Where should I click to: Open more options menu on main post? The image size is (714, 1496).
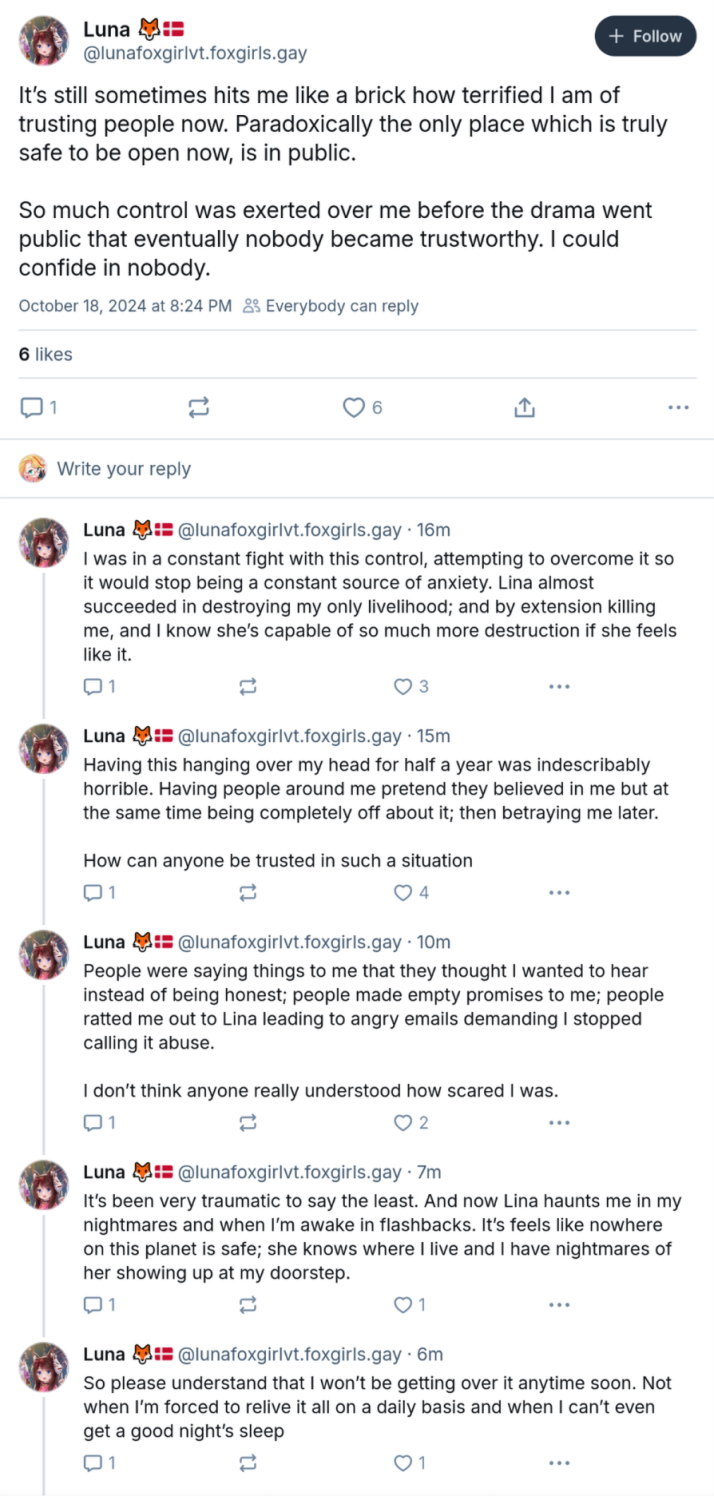pyautogui.click(x=678, y=407)
